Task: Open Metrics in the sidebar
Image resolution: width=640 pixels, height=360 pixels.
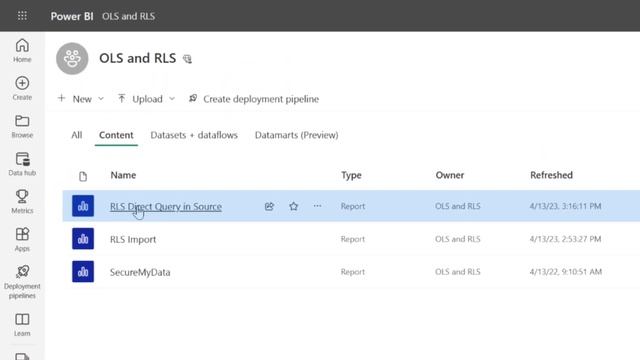Action: [x=22, y=202]
